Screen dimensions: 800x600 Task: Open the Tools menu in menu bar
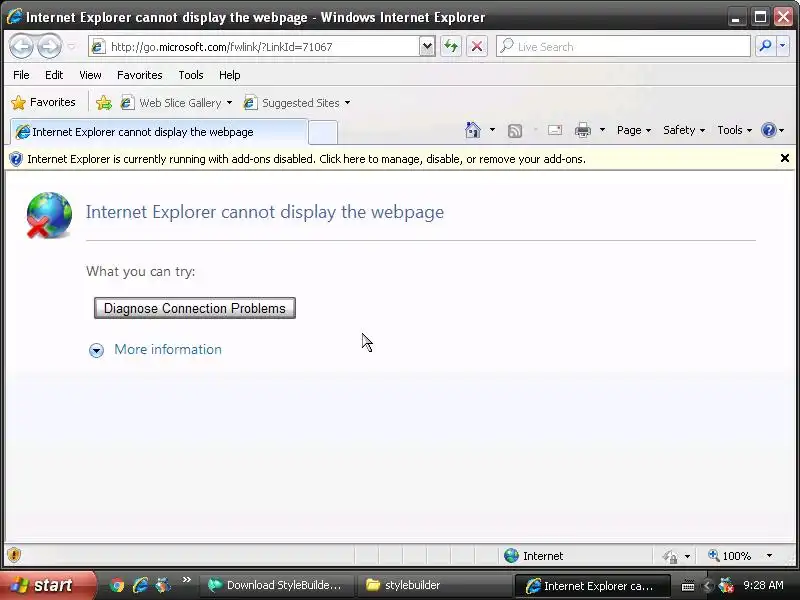191,75
